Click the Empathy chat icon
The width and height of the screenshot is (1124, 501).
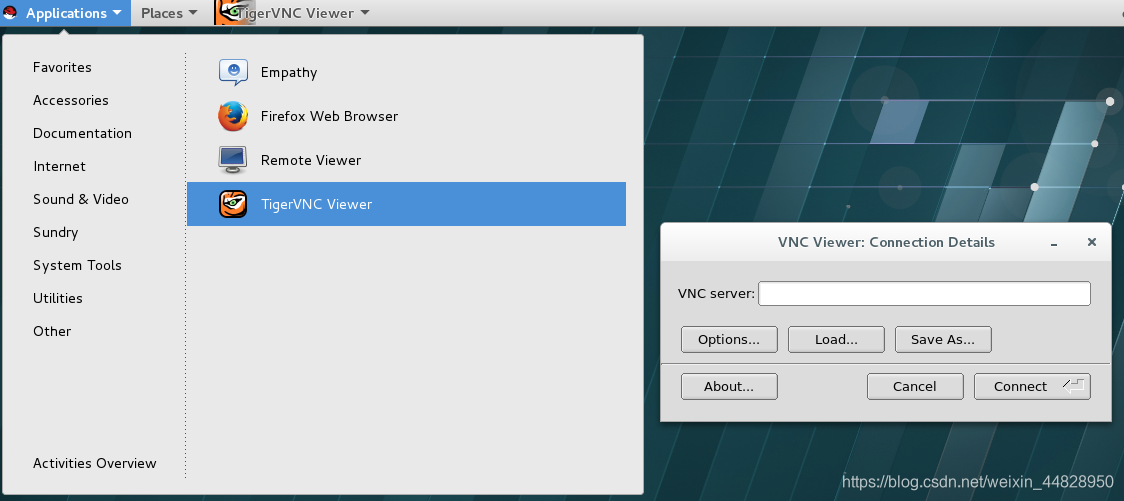pos(233,72)
